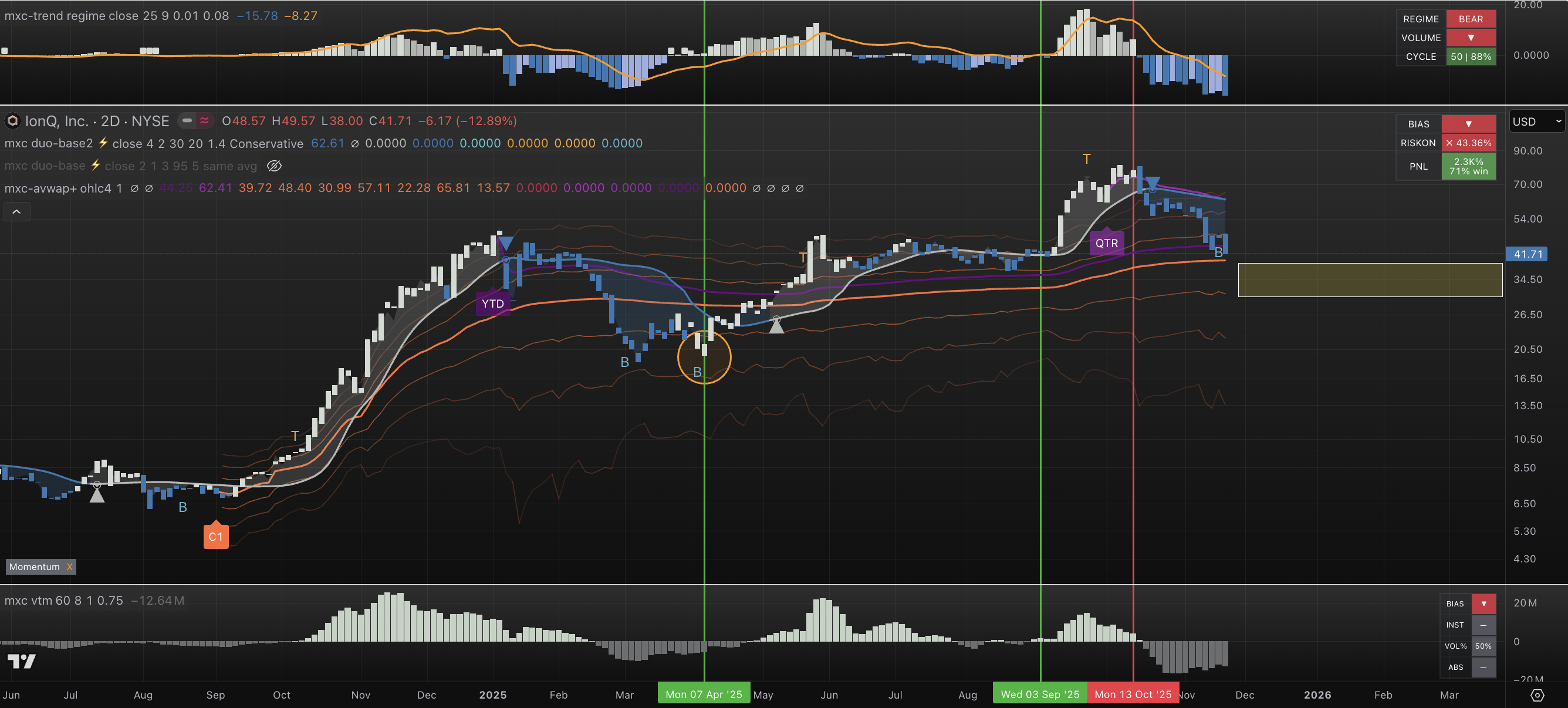Screen dimensions: 1568x708
Task: Click the Mon 07 Apr '25 date marker
Action: [703, 694]
